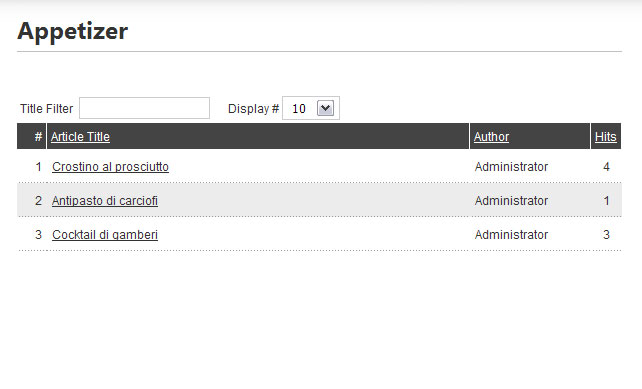Click row number 2 in table
This screenshot has height=389, width=642.
[x=38, y=201]
